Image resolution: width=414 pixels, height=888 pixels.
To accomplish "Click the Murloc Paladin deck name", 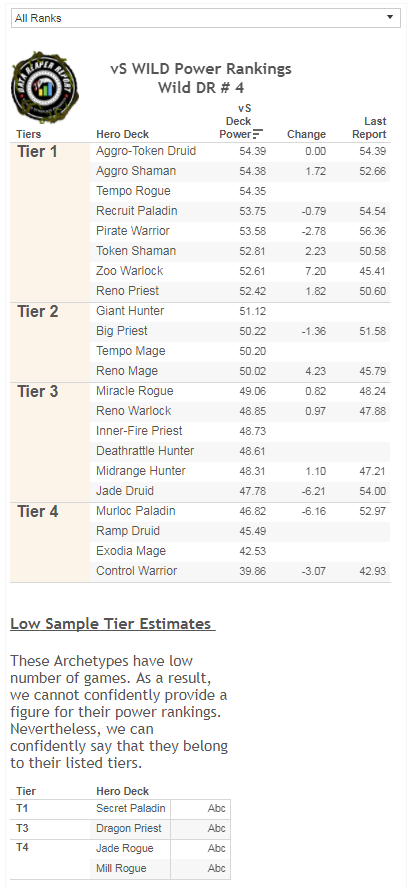I will pos(135,511).
